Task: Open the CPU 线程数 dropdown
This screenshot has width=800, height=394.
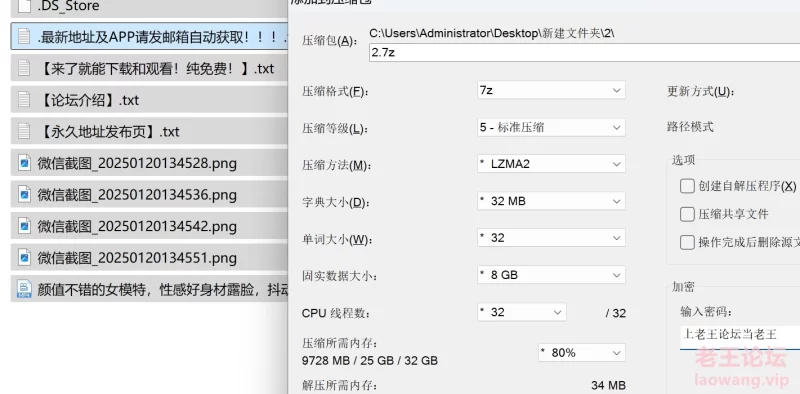Action: click(521, 312)
